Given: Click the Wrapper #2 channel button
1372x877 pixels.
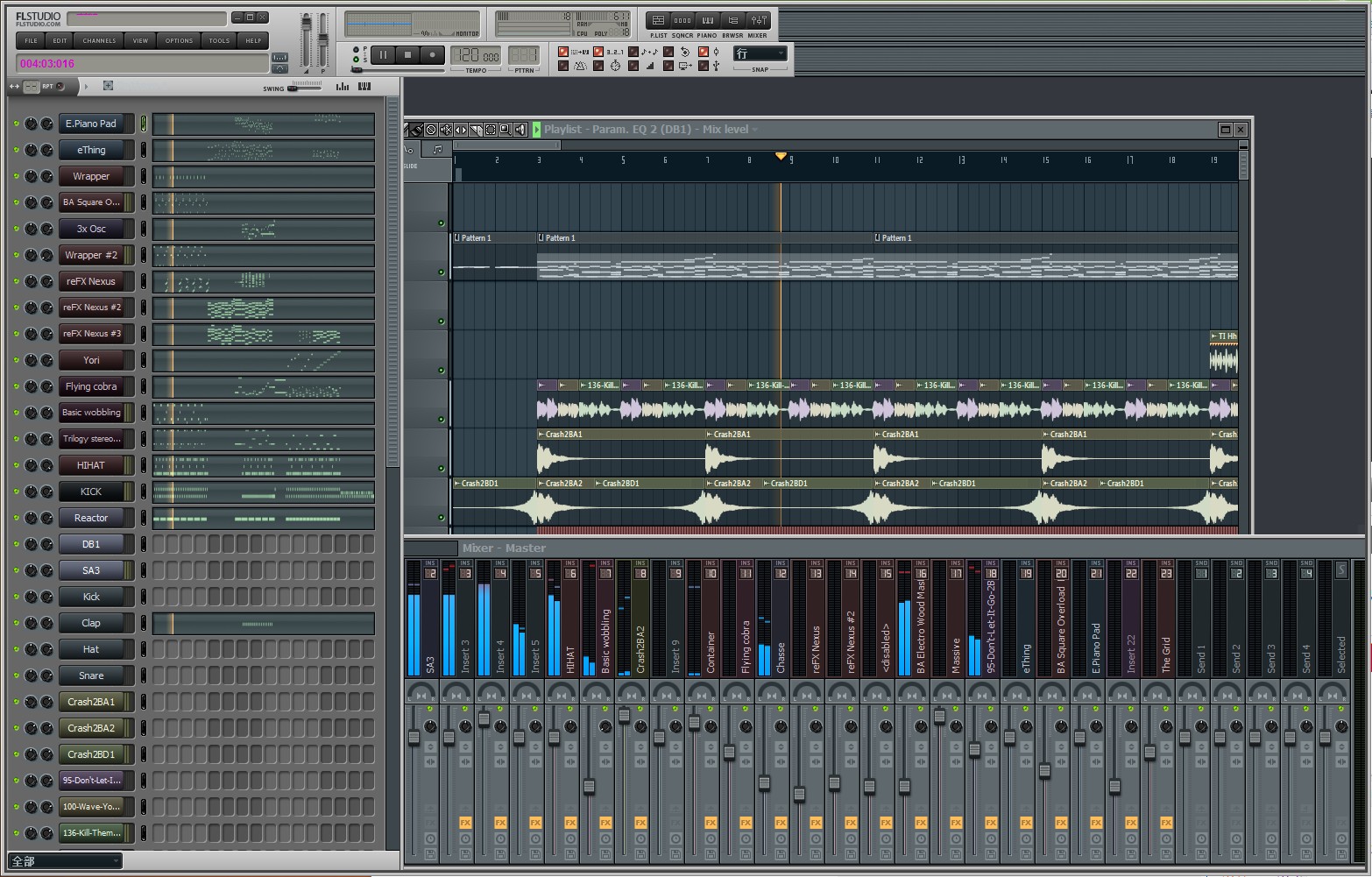Looking at the screenshot, I should click(91, 255).
